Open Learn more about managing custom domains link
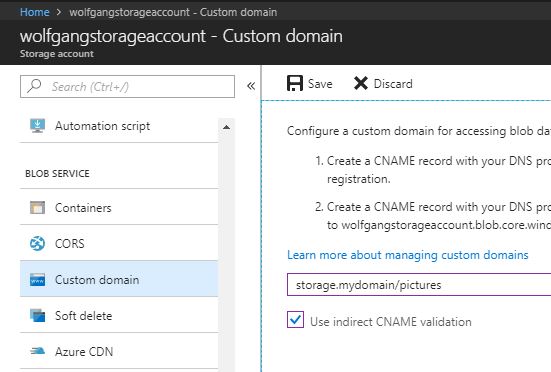The image size is (551, 372). (408, 255)
